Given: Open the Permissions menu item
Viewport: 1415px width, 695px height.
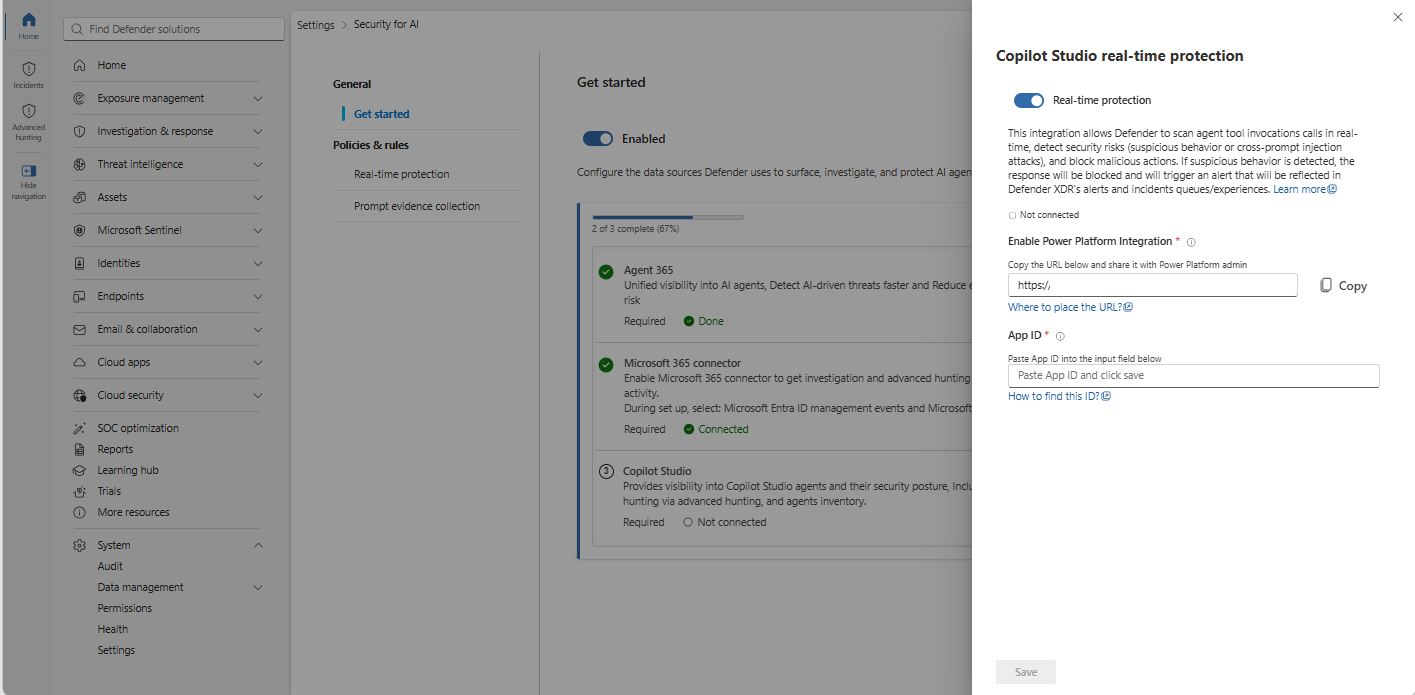Looking at the screenshot, I should pos(125,608).
